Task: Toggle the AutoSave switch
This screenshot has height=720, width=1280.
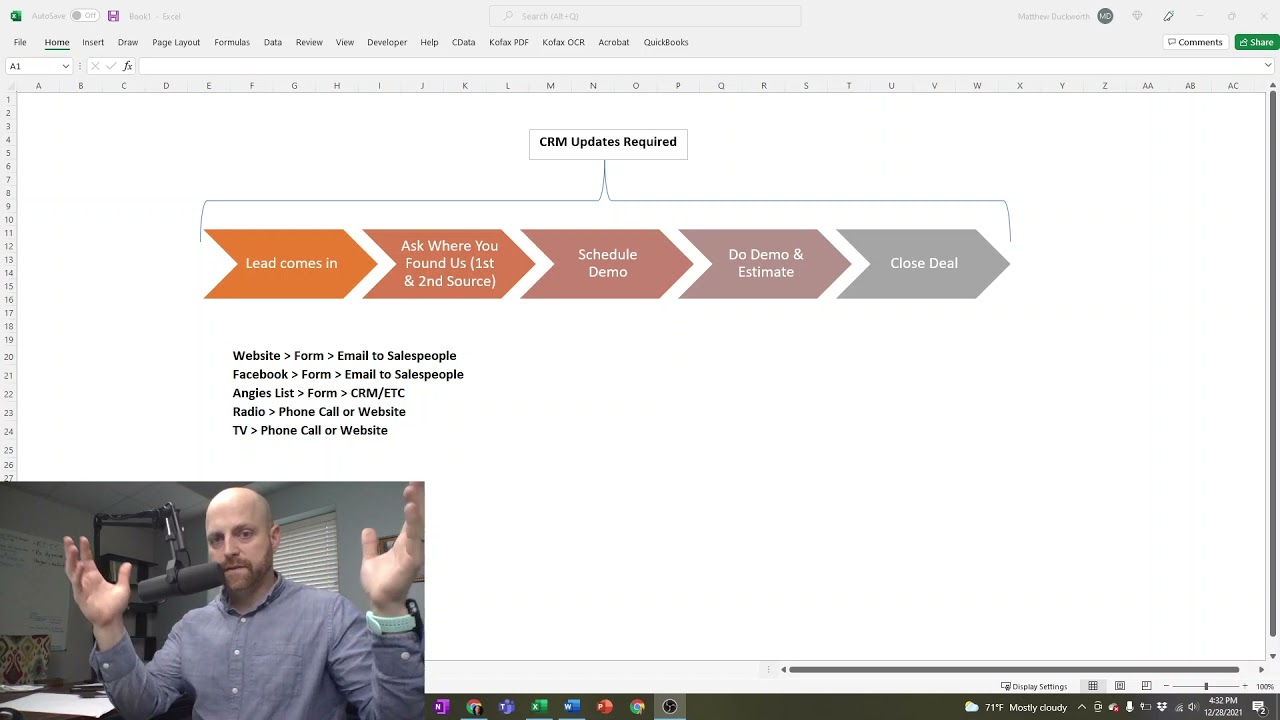Action: (84, 16)
